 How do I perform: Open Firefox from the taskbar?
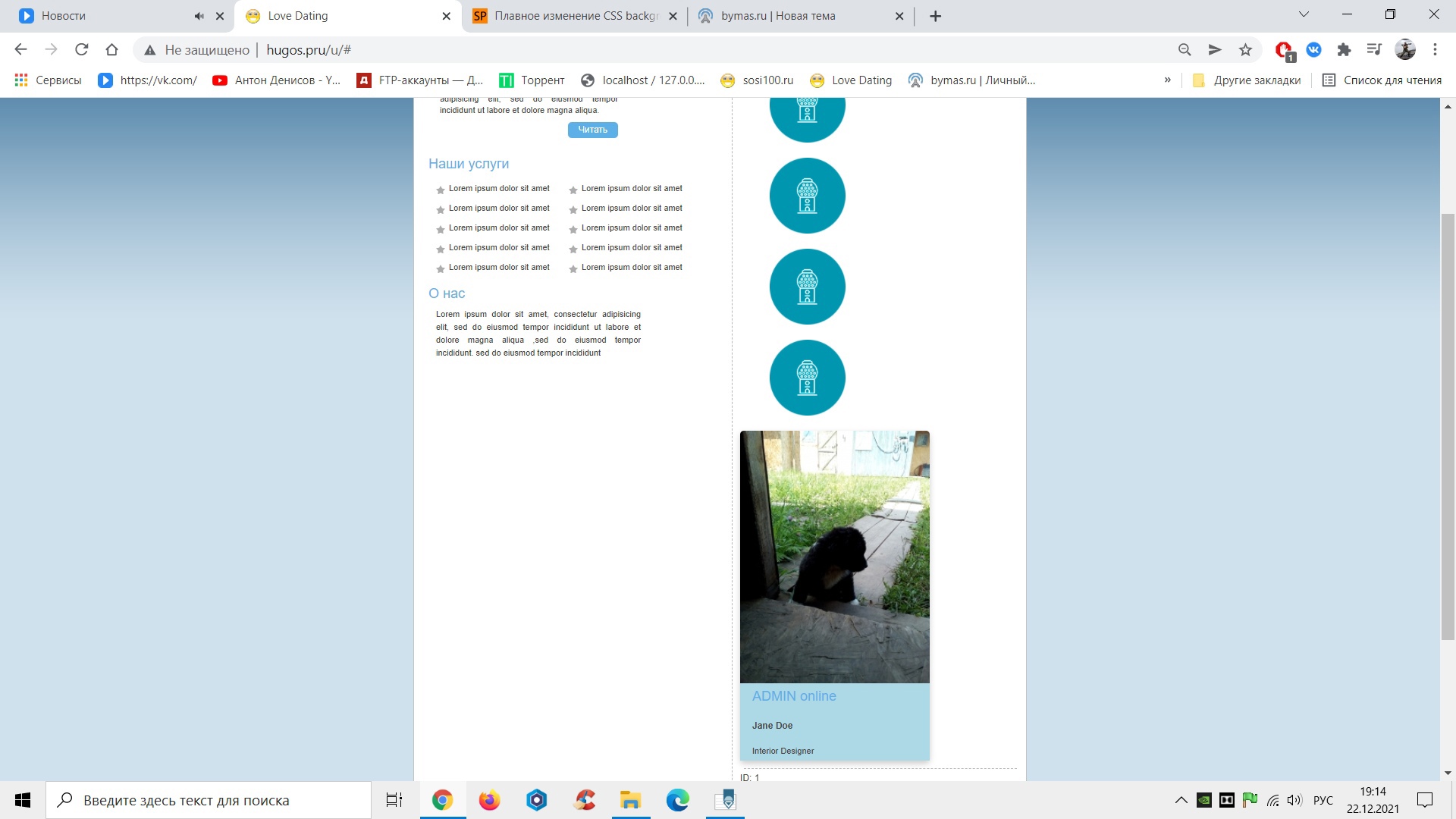point(489,800)
